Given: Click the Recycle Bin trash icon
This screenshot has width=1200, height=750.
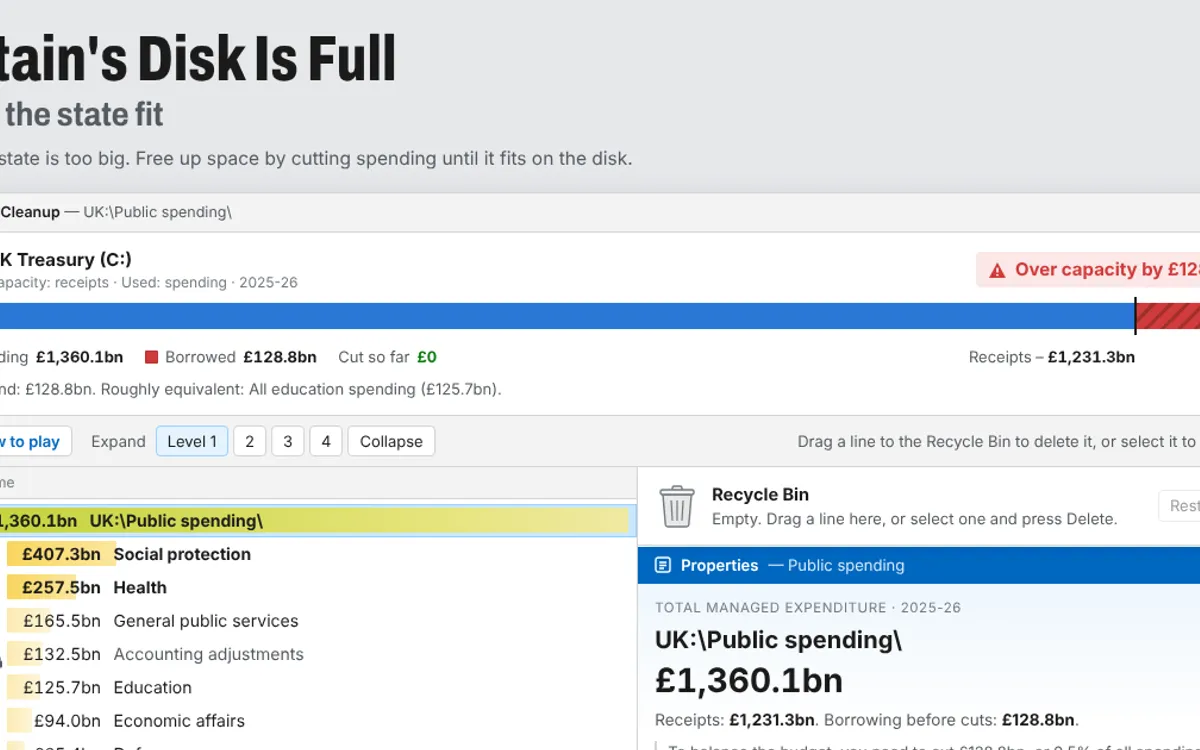Looking at the screenshot, I should coord(677,507).
